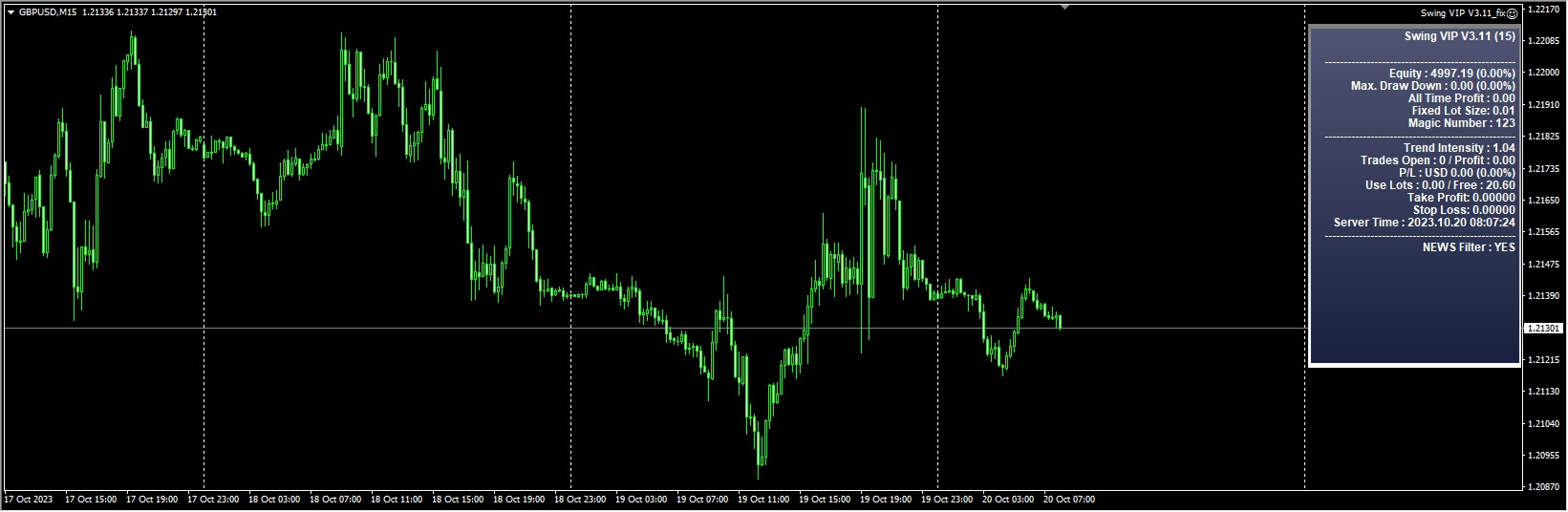Click the 1.20955 price scale label

[x=1543, y=456]
